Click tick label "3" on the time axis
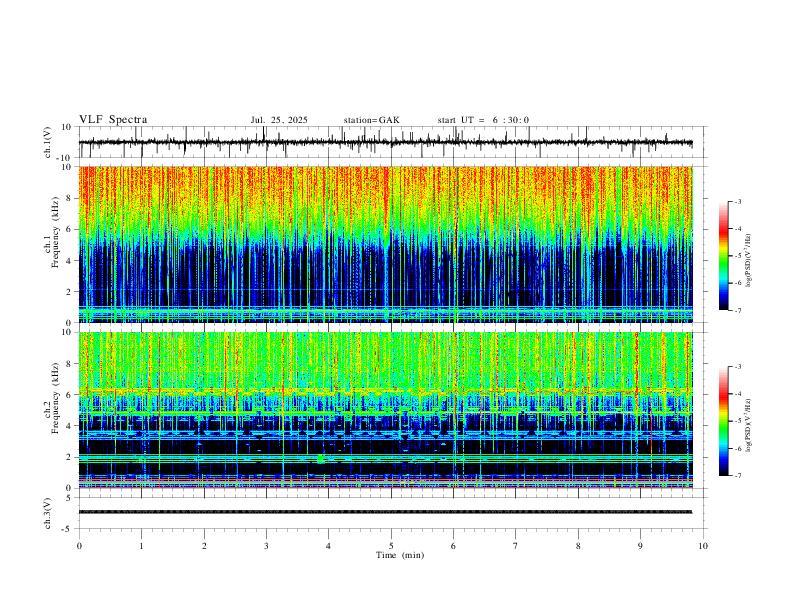The image size is (792, 612). pos(266,546)
